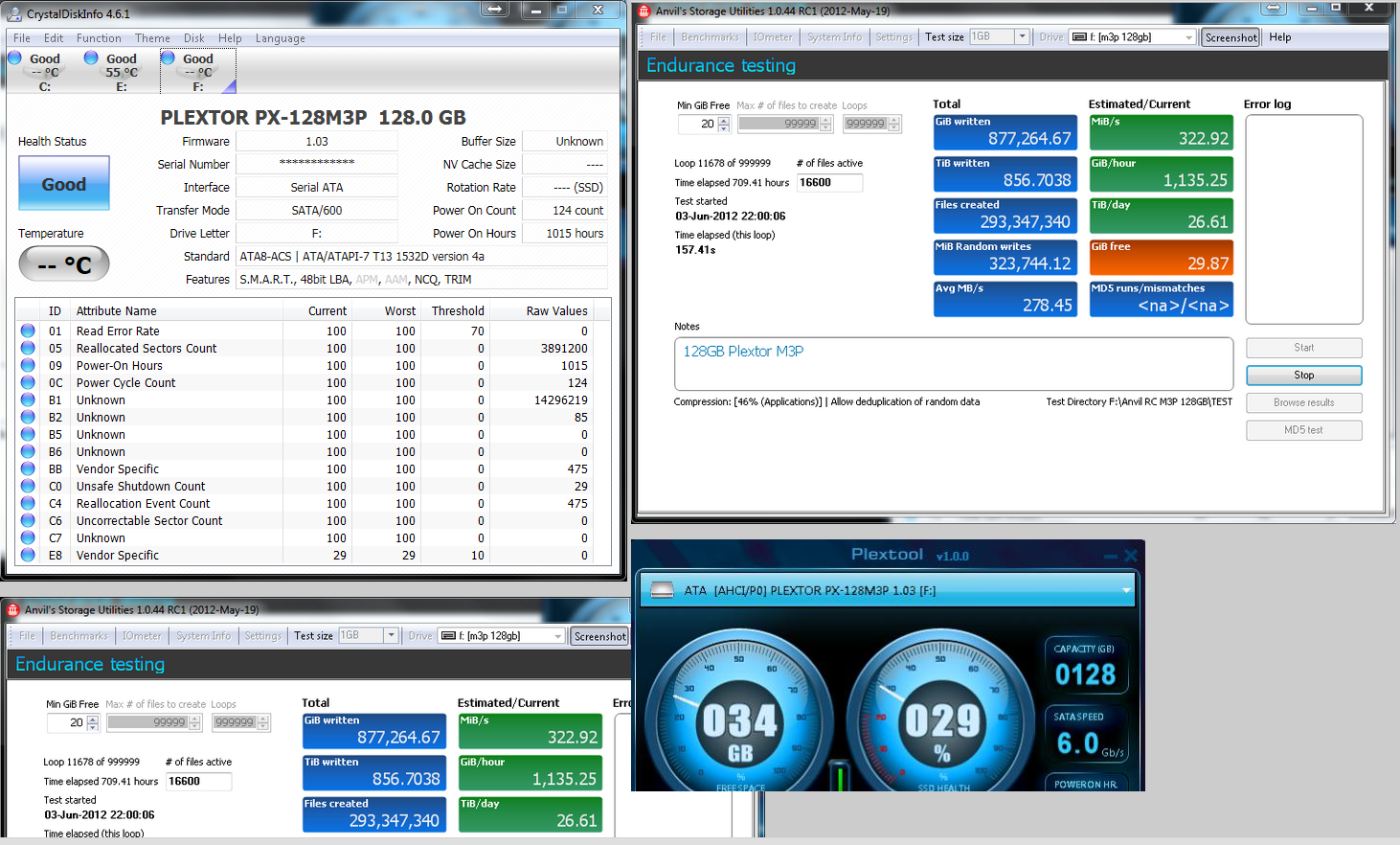1400x845 pixels.
Task: Click the status orb for Power-On Hours row
Action: [x=28, y=366]
